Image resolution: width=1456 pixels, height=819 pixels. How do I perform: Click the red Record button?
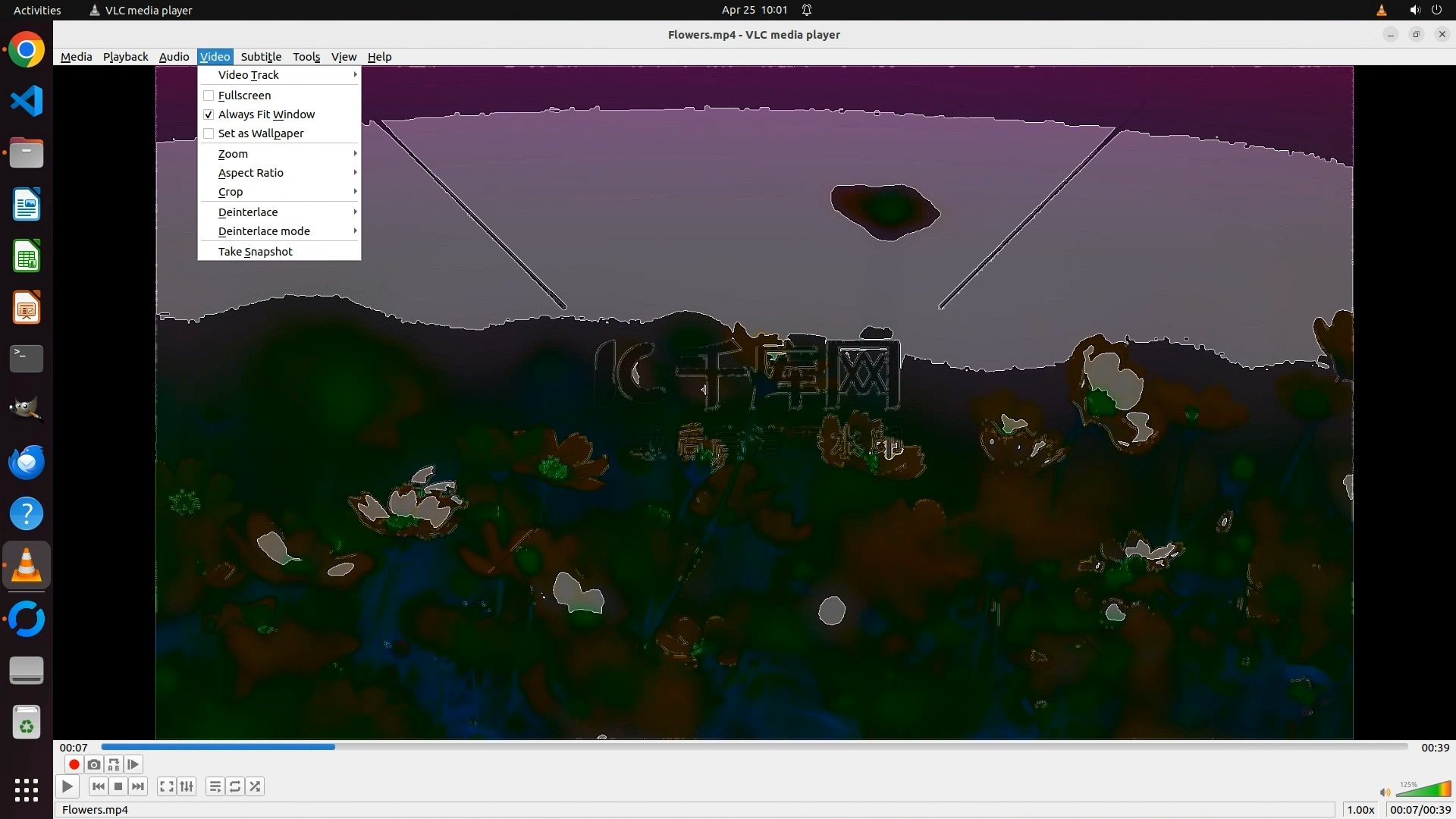(74, 764)
